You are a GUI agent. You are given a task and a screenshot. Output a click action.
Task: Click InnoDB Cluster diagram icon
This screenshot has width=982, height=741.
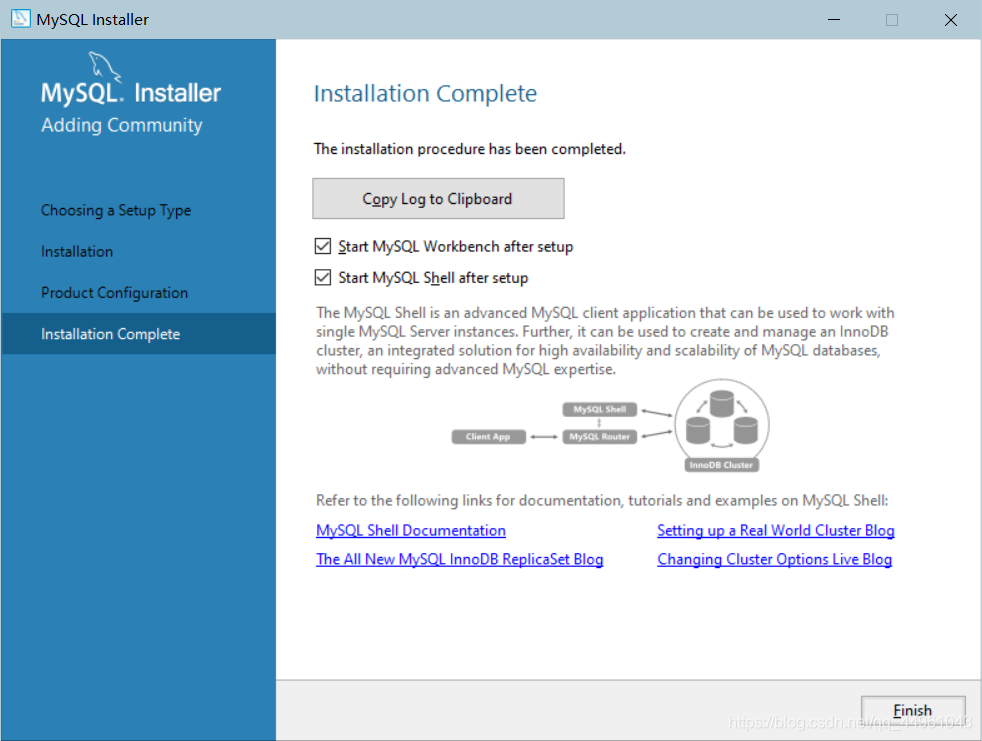721,425
